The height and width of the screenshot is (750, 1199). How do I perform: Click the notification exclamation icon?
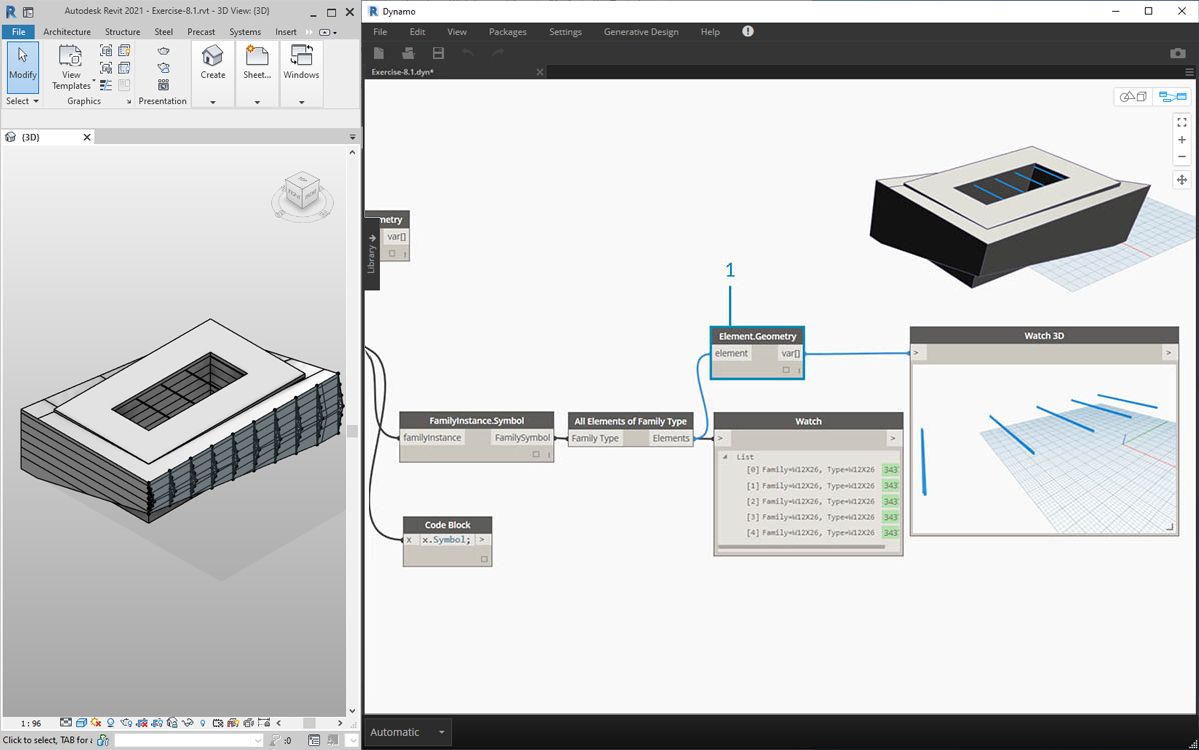(748, 32)
